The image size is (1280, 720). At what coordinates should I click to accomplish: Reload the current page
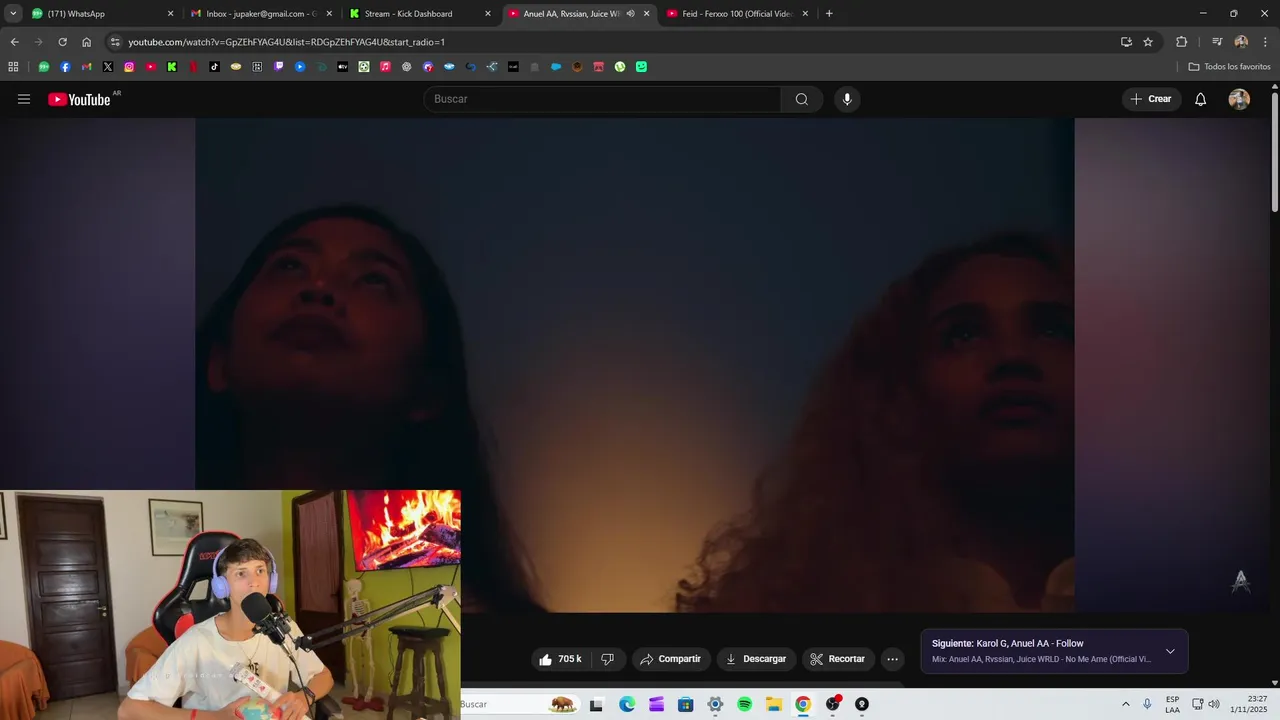(62, 42)
